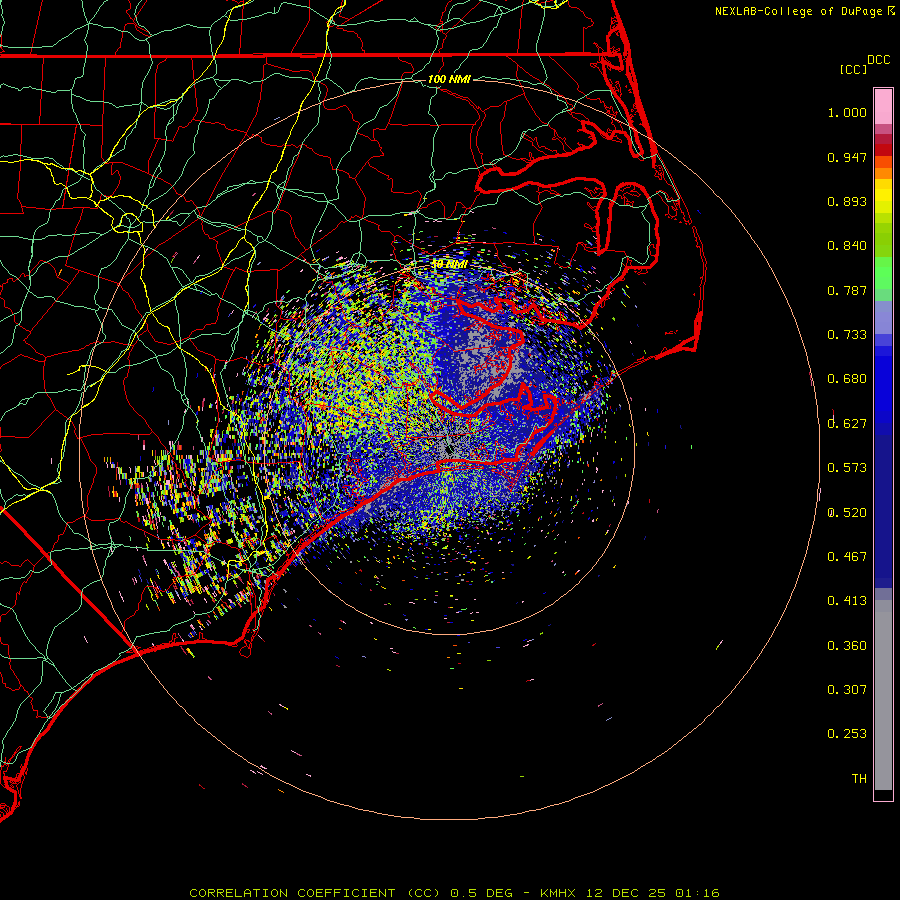Image resolution: width=900 pixels, height=900 pixels.
Task: Click the 0.360 scale value
Action: (x=847, y=646)
